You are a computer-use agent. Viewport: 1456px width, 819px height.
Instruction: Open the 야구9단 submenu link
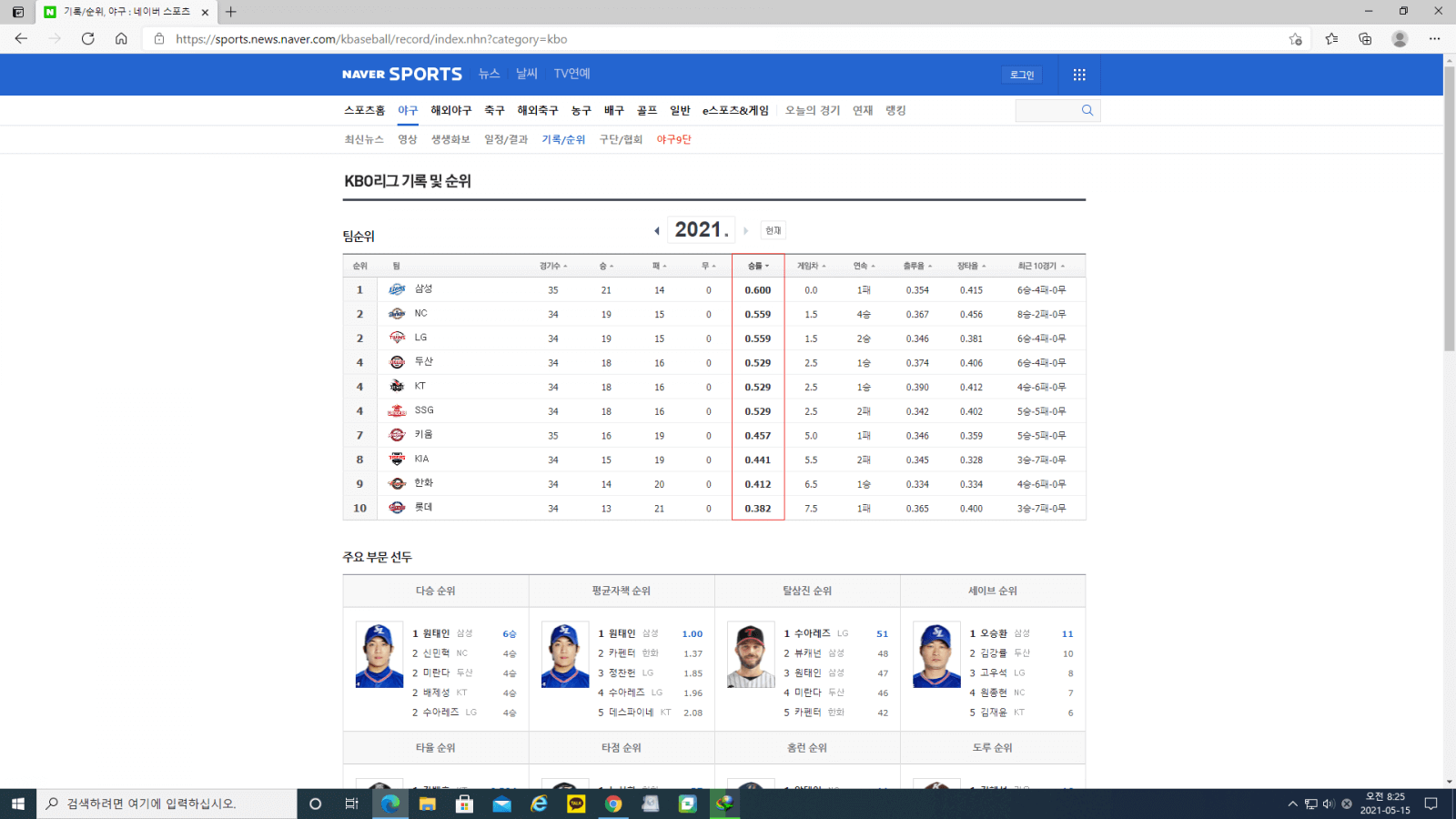tap(674, 139)
